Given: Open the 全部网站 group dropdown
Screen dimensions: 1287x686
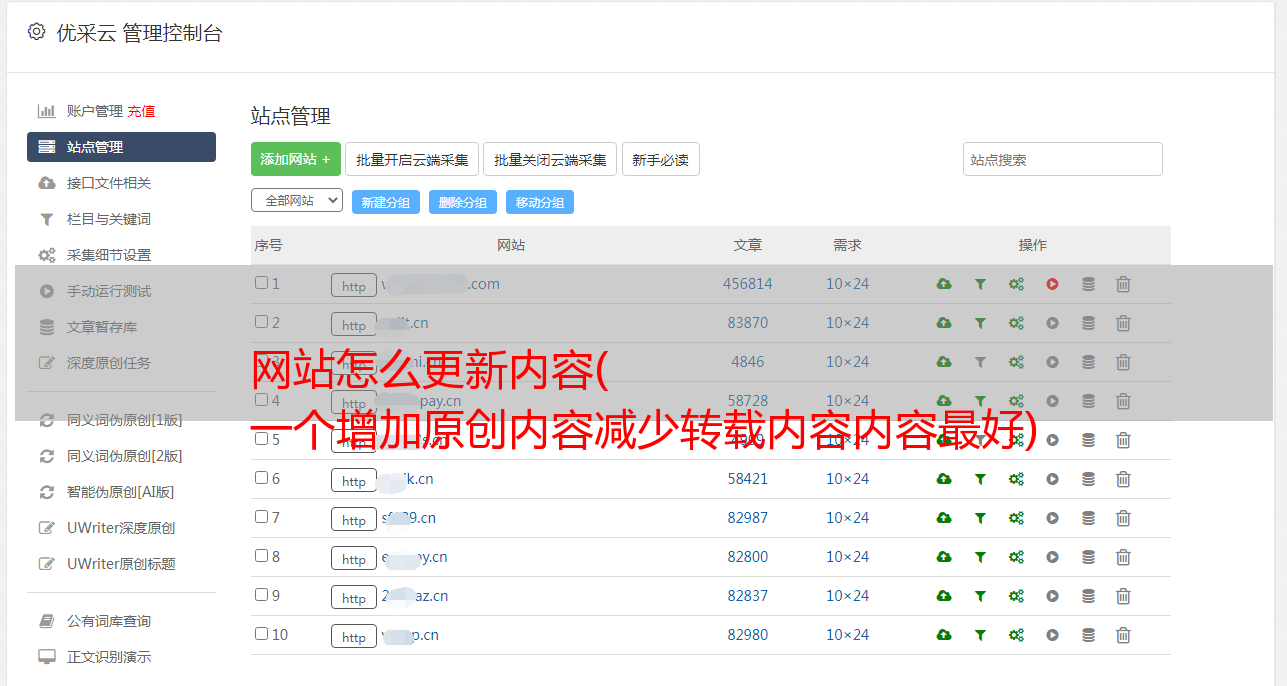Looking at the screenshot, I should tap(297, 200).
